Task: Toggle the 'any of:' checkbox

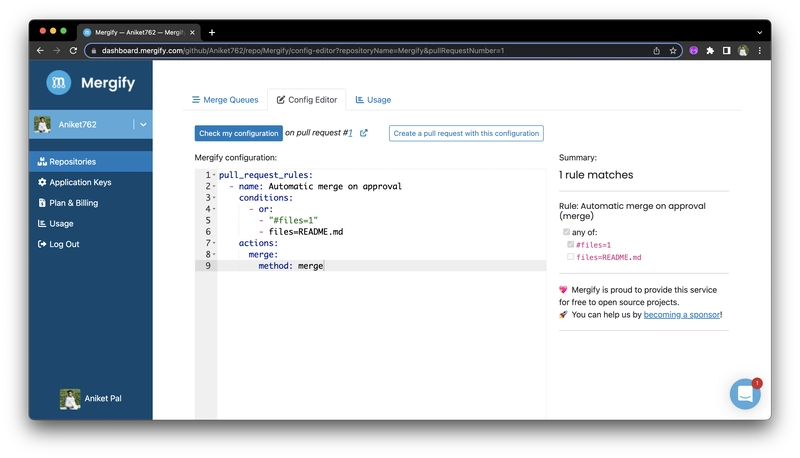Action: click(566, 232)
